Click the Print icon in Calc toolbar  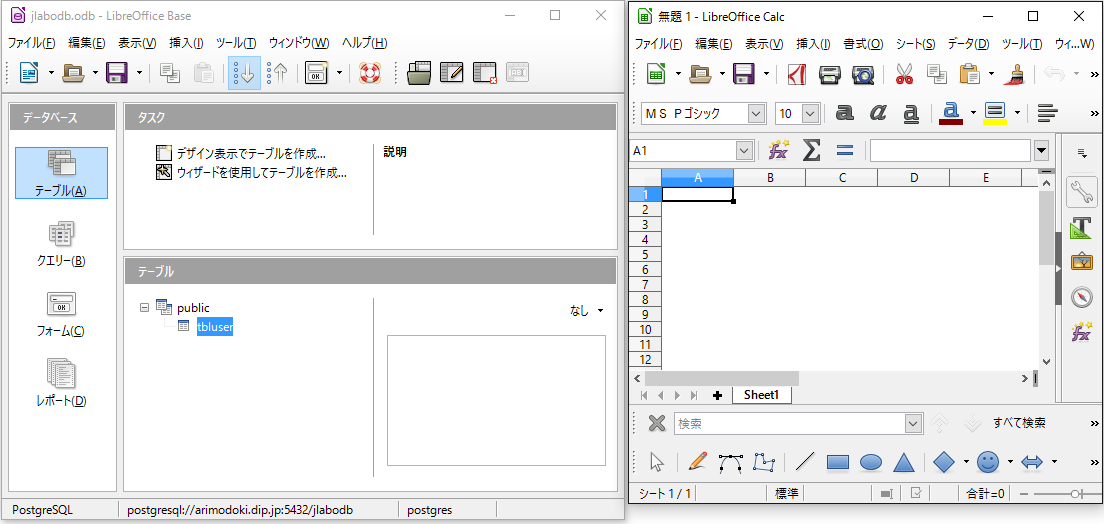click(x=830, y=74)
